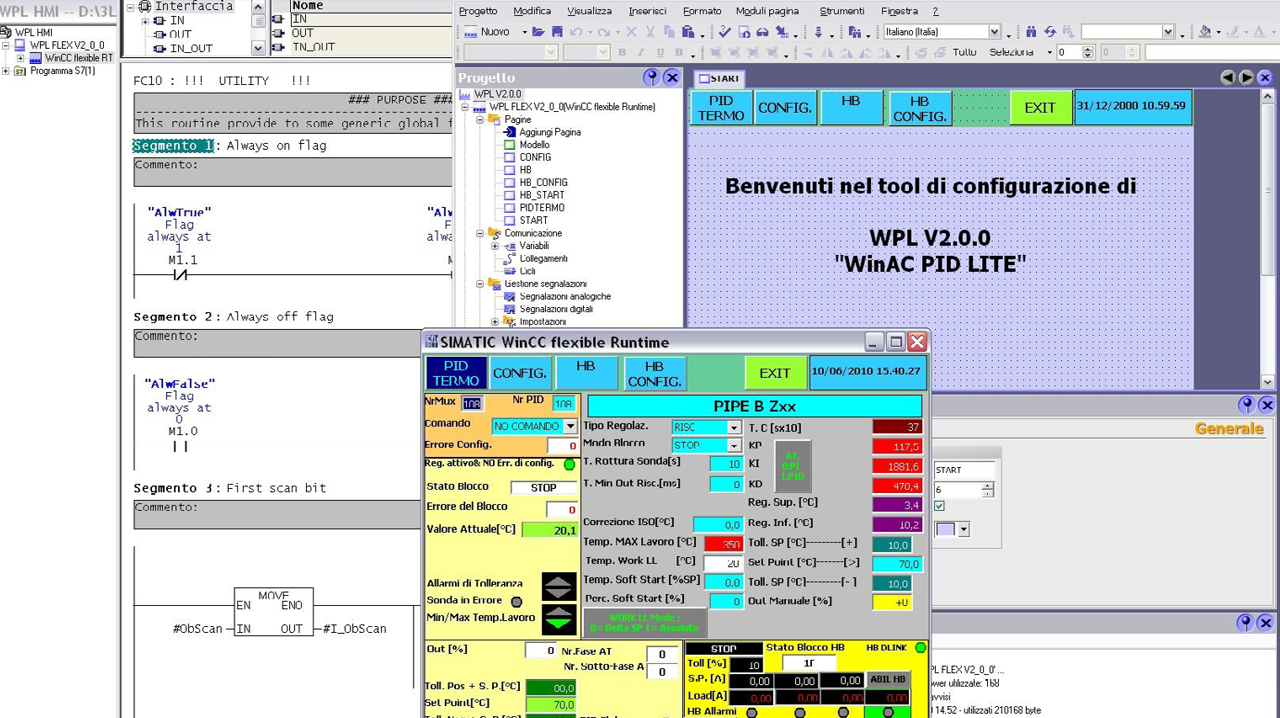Open Tipo Regolaz. RISC dropdown

[x=733, y=427]
